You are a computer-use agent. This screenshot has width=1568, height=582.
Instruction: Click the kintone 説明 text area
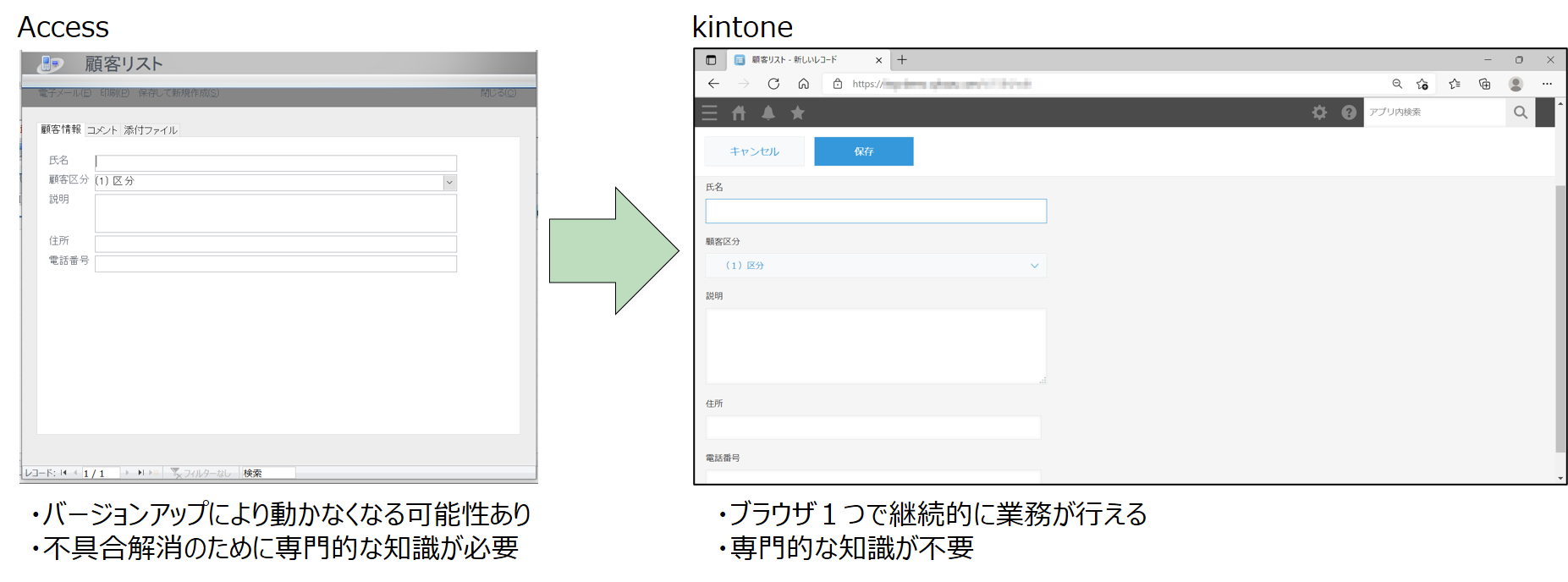pyautogui.click(x=876, y=346)
